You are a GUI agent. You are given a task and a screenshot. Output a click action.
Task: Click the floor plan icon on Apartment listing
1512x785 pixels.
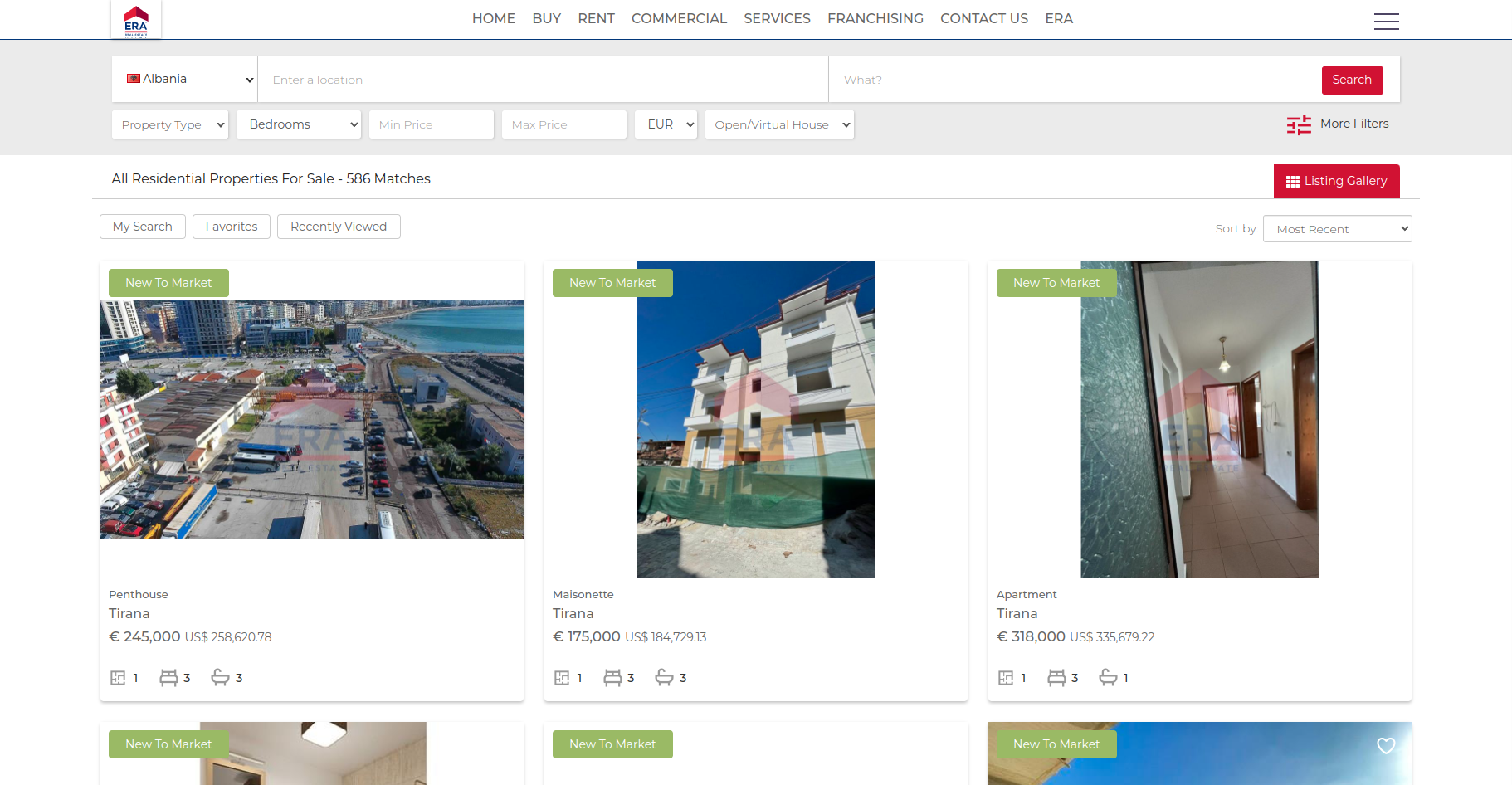(1006, 678)
